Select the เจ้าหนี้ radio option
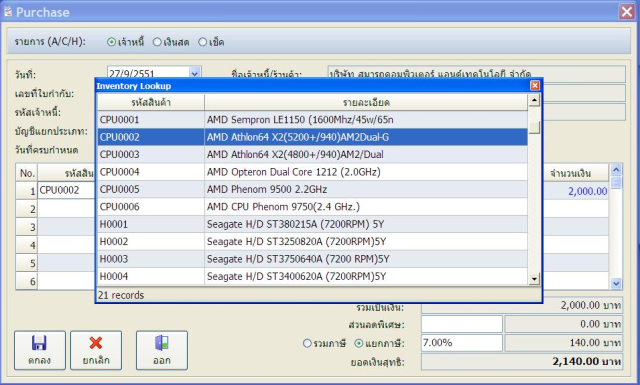The height and width of the screenshot is (385, 640). pyautogui.click(x=125, y=42)
